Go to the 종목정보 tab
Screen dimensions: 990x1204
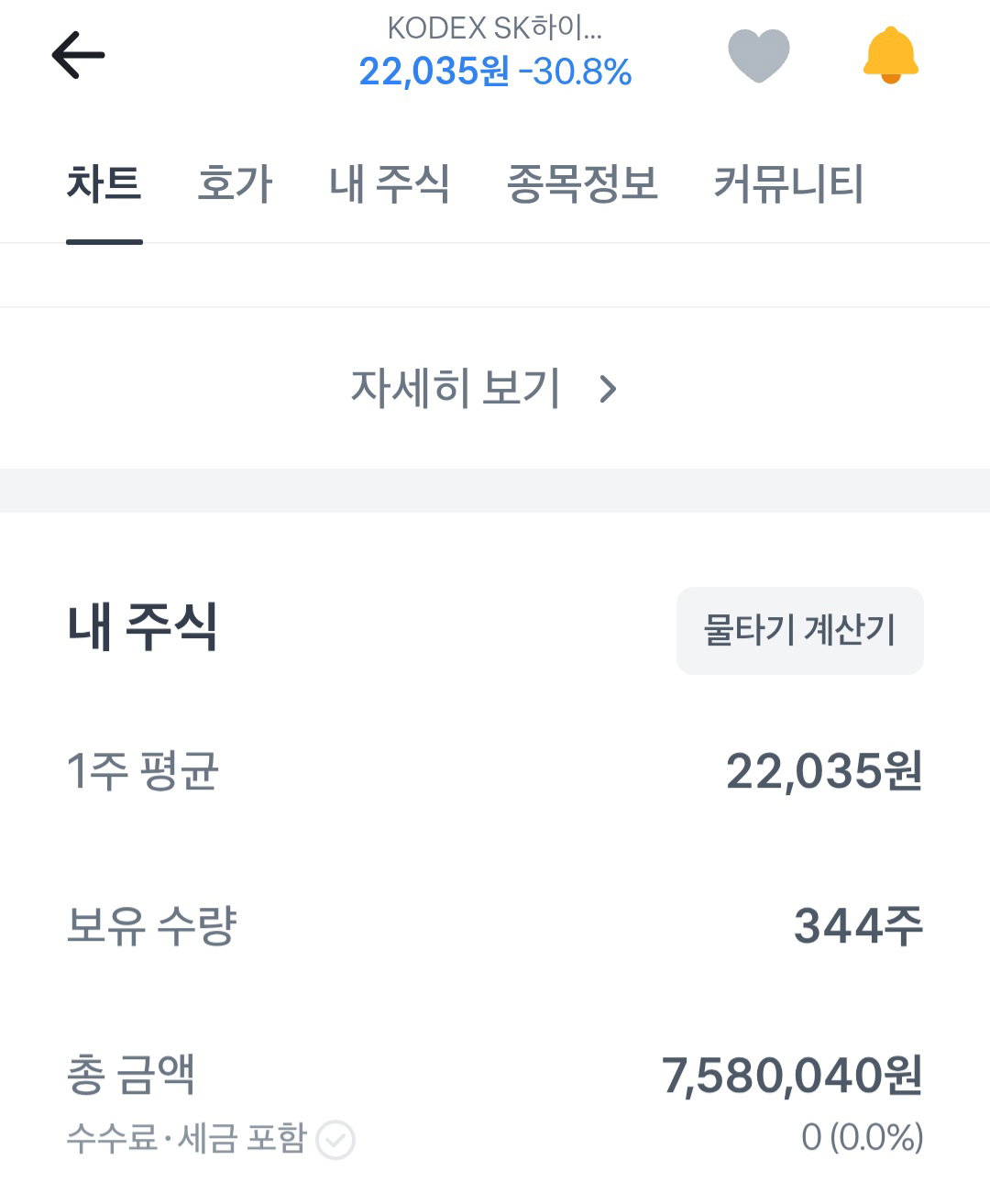tap(582, 183)
